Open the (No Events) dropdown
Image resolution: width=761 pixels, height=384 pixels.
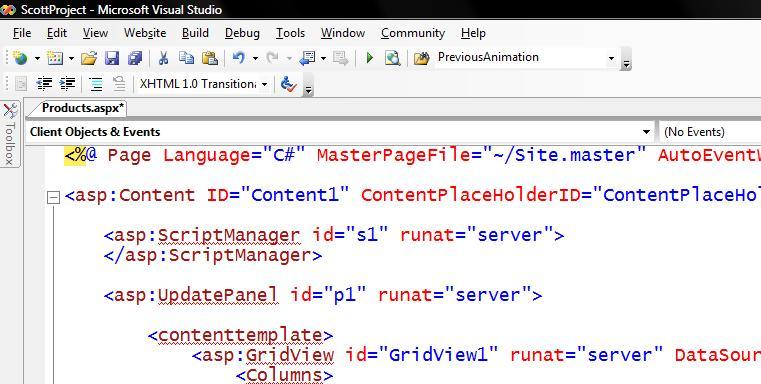click(710, 132)
